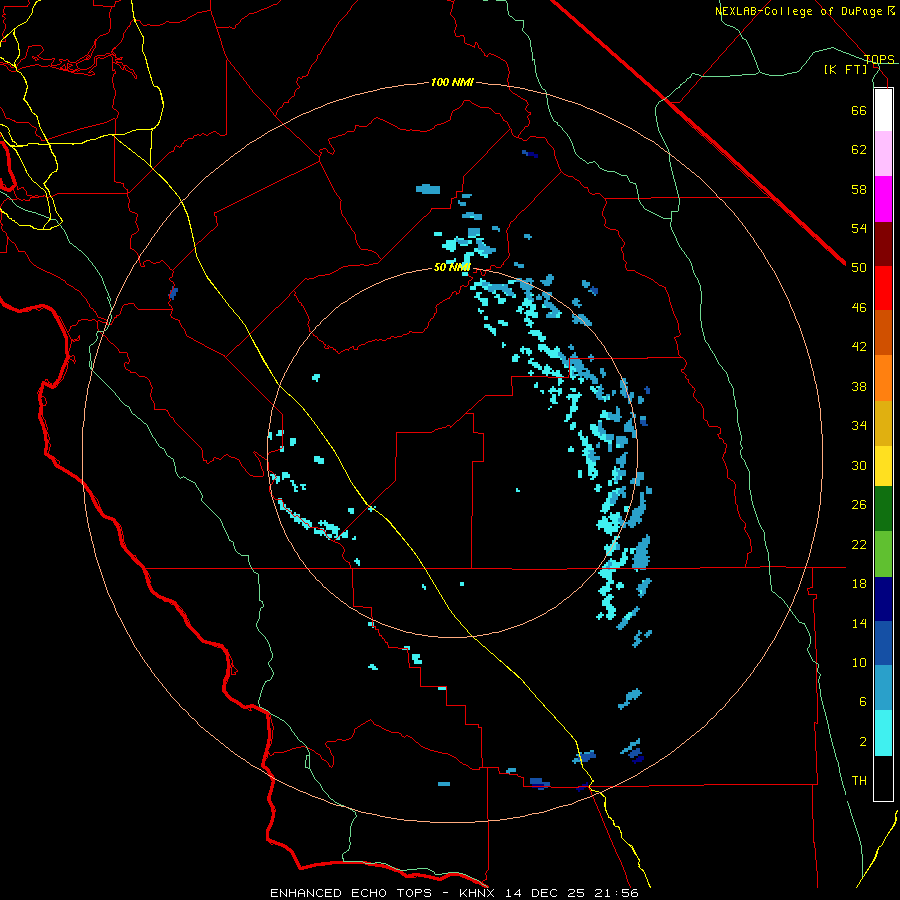Click the '50 NMI' range ring label
This screenshot has height=900, width=900.
(x=452, y=267)
